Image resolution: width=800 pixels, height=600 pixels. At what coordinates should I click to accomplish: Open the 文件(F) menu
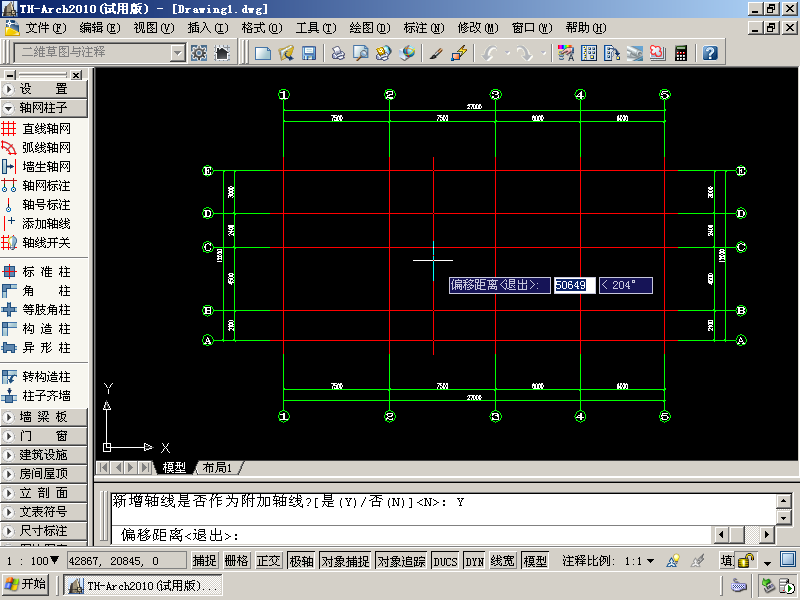(46, 28)
